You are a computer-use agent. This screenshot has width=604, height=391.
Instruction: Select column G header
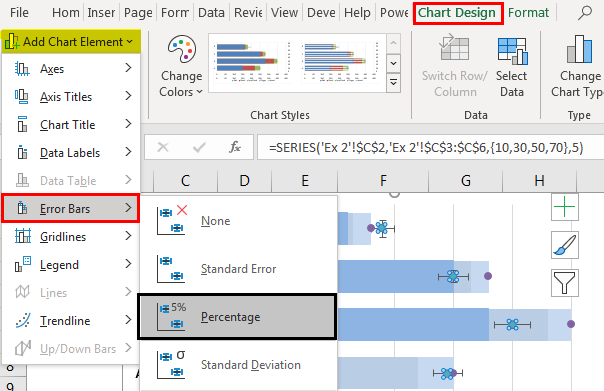pyautogui.click(x=465, y=181)
